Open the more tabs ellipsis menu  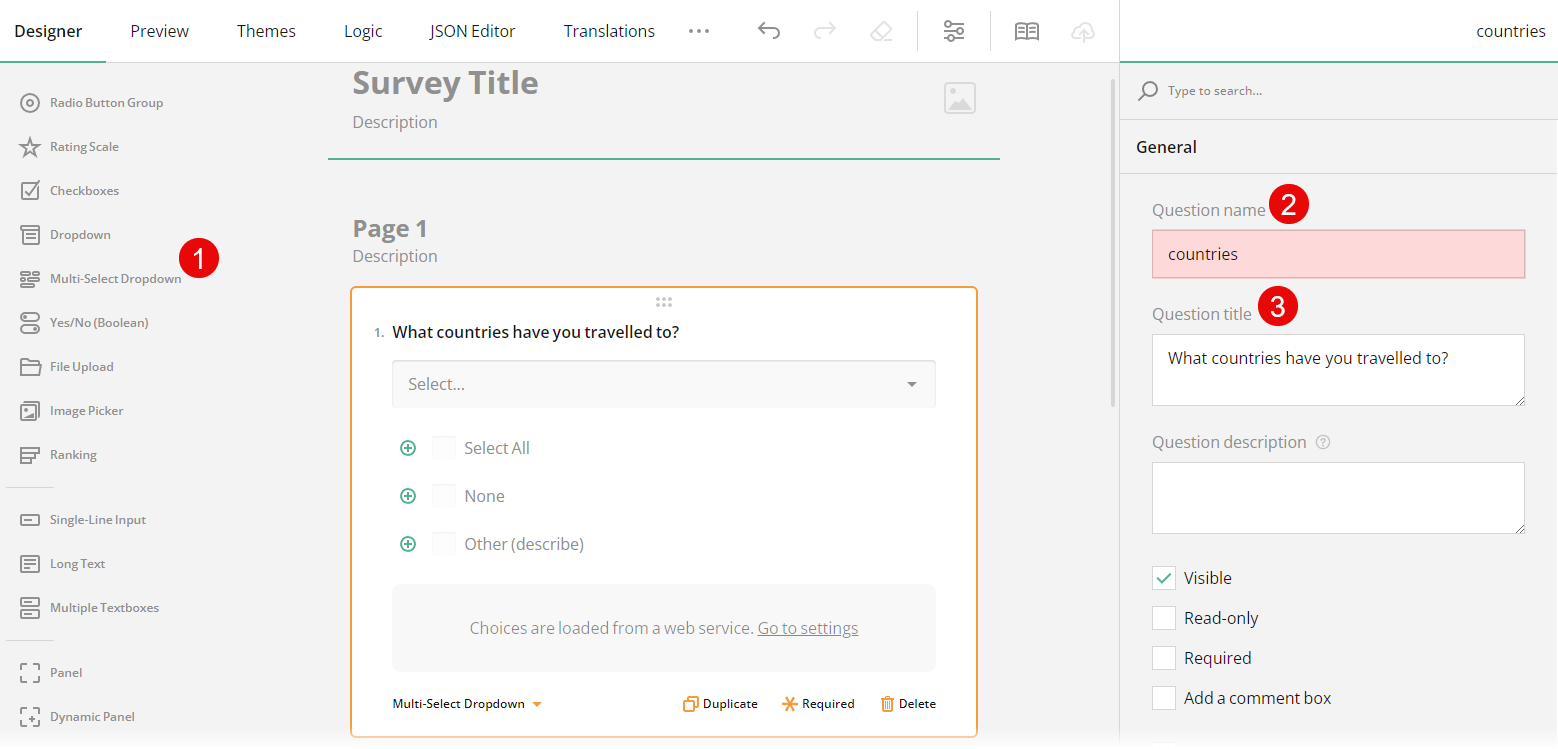[x=699, y=31]
